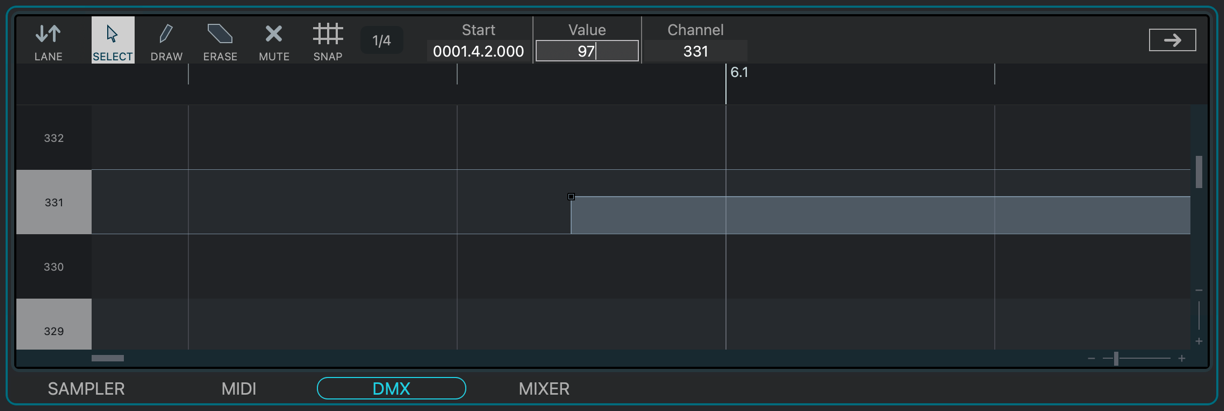Go to the MIXER tab

(544, 389)
